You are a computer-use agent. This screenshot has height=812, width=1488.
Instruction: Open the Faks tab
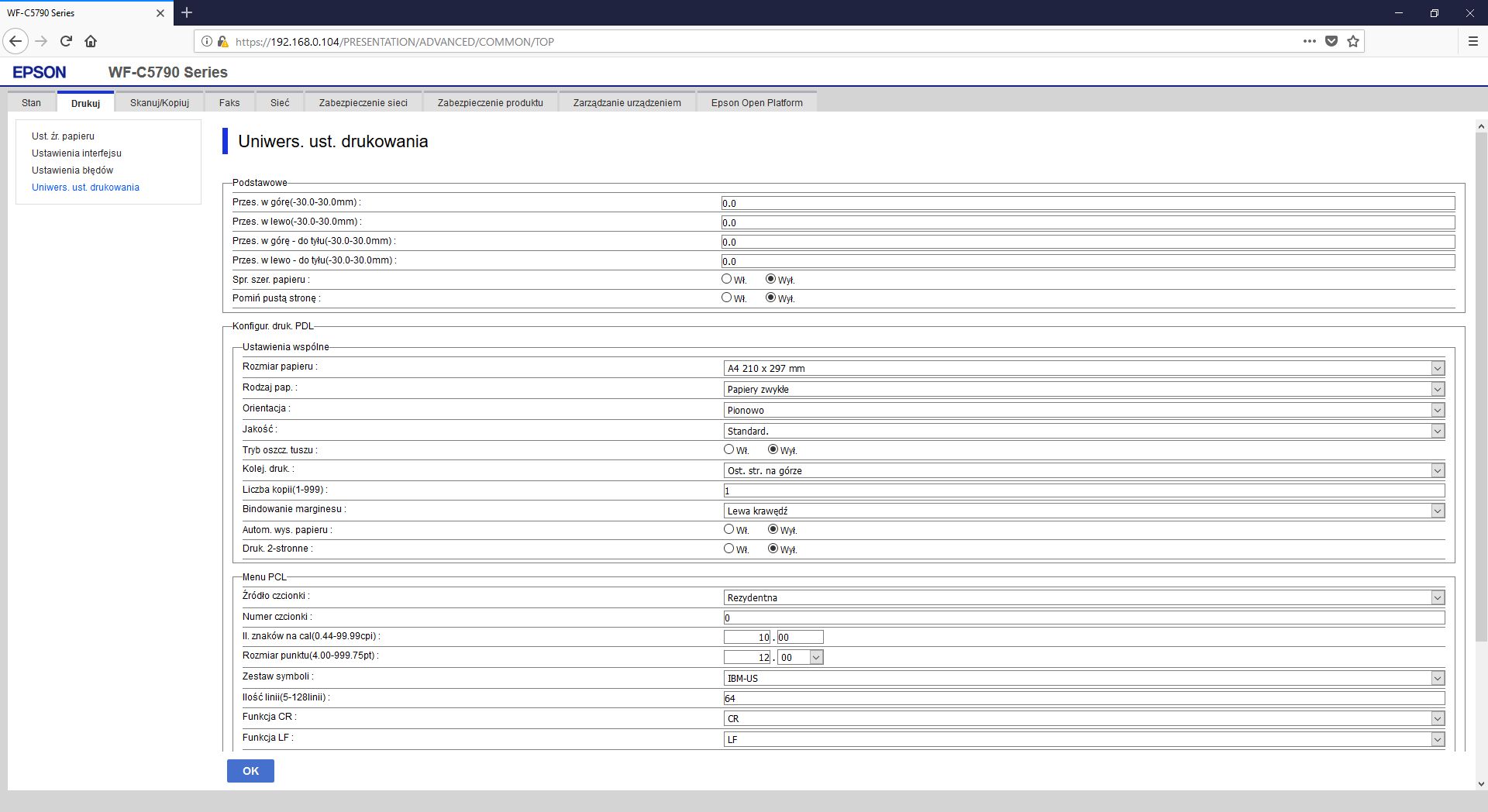coord(229,102)
